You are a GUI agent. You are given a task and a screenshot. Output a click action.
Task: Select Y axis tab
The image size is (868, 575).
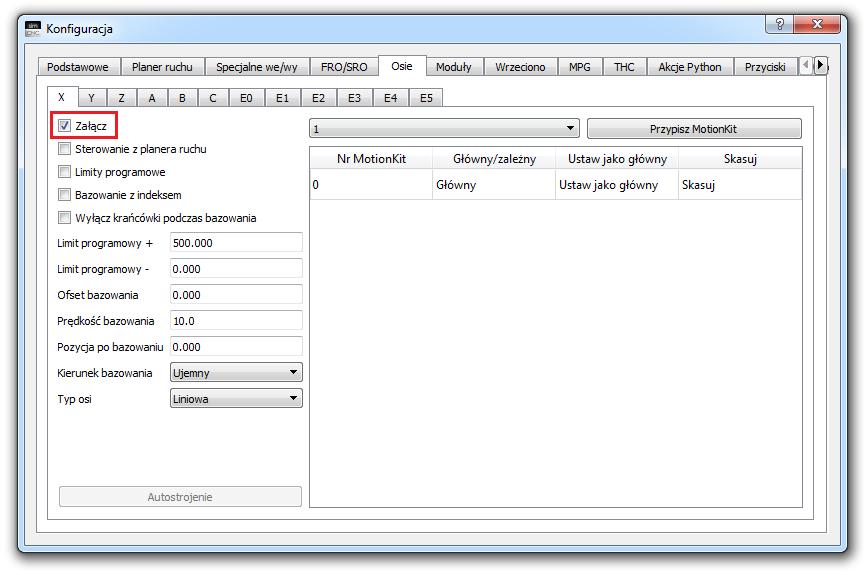92,98
